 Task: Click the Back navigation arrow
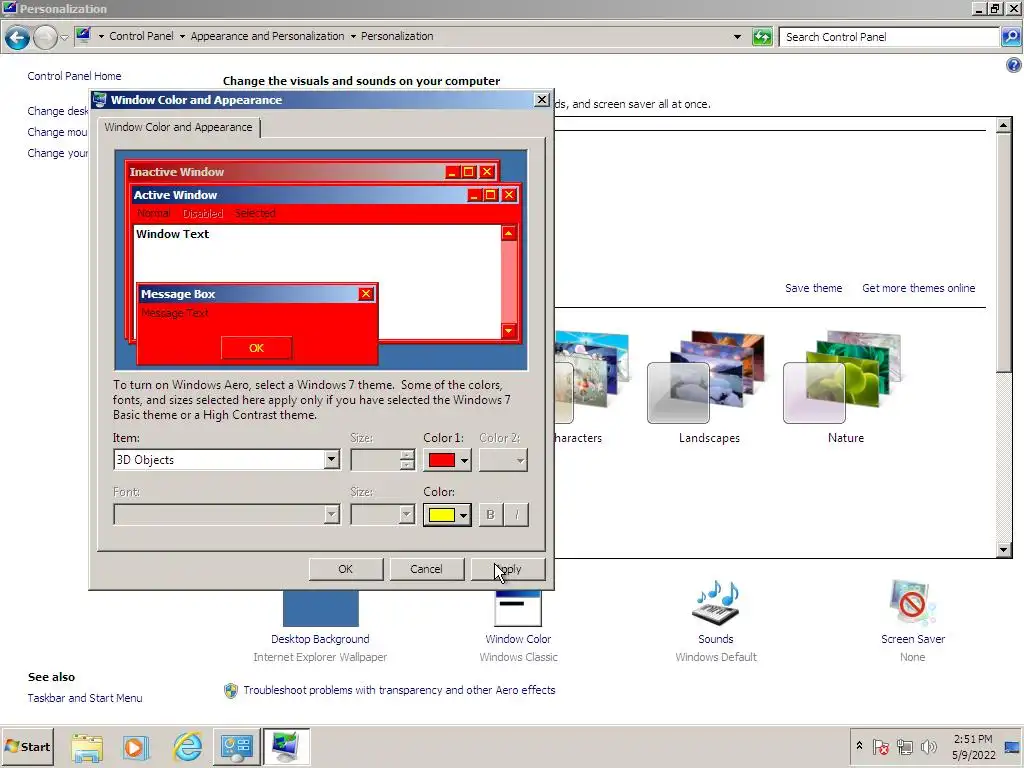coord(18,37)
